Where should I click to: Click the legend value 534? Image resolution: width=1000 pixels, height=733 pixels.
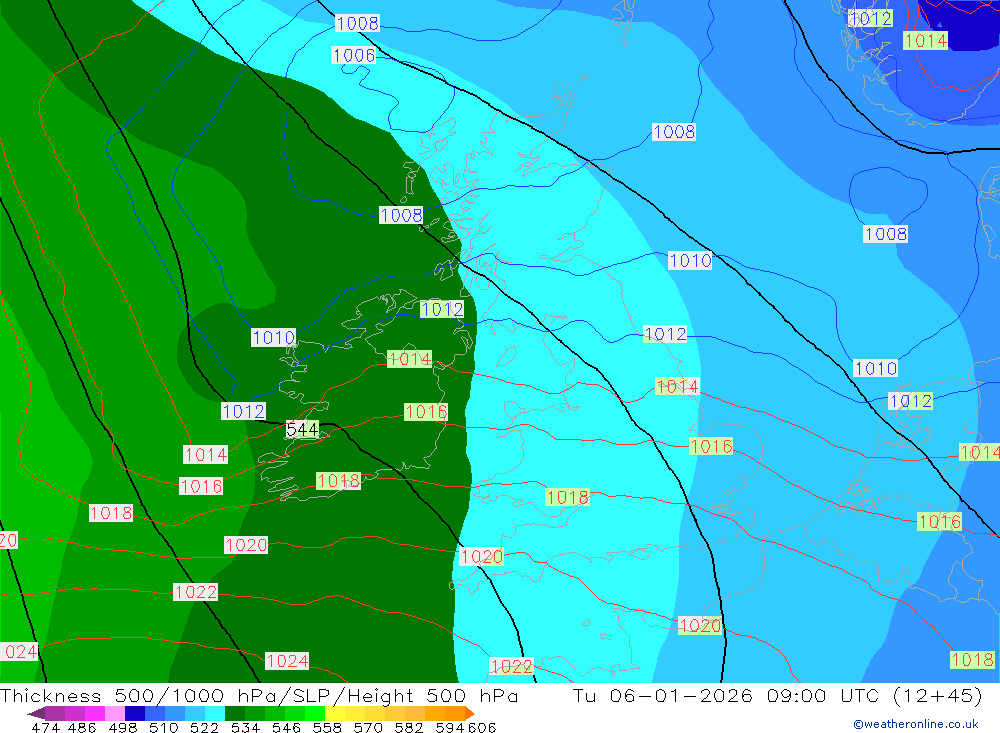245,727
